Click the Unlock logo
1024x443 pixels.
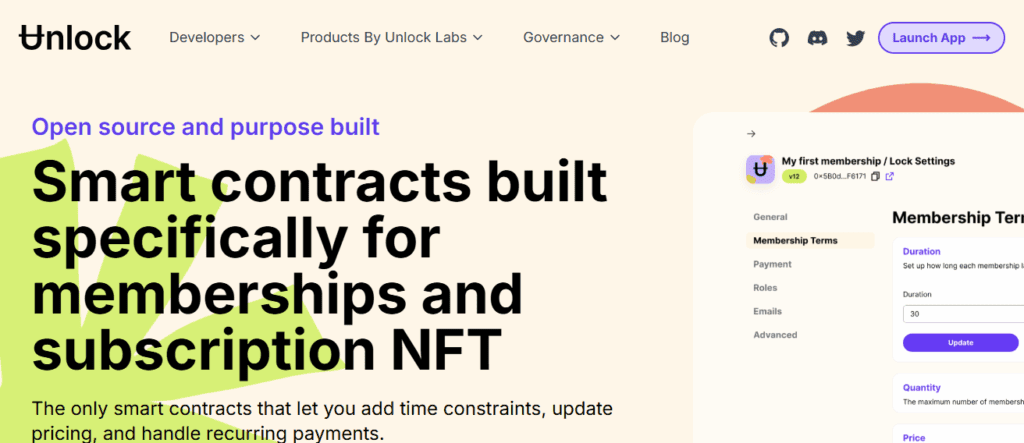pyautogui.click(x=75, y=38)
